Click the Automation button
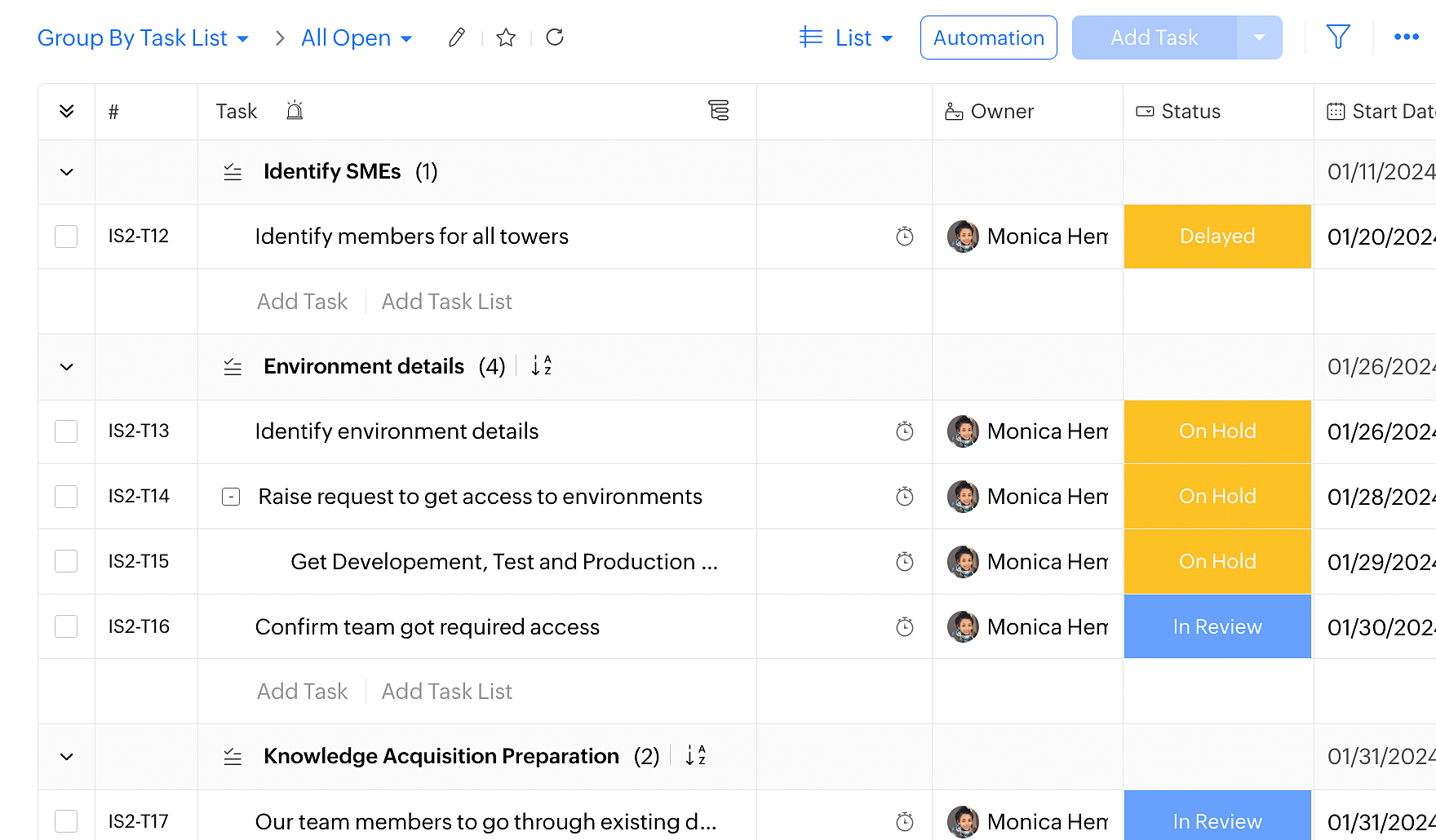 pyautogui.click(x=988, y=38)
